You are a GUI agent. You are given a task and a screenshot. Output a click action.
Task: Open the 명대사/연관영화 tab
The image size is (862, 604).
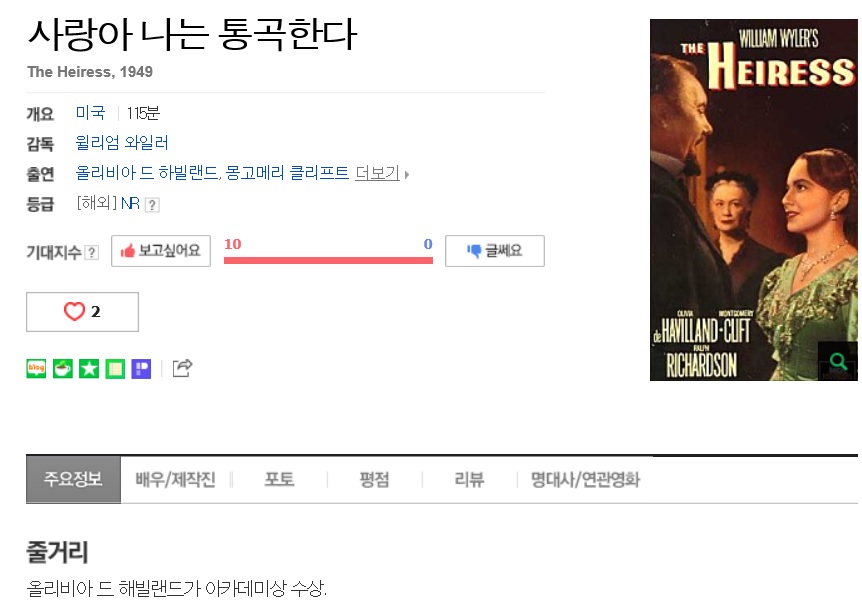click(x=585, y=479)
